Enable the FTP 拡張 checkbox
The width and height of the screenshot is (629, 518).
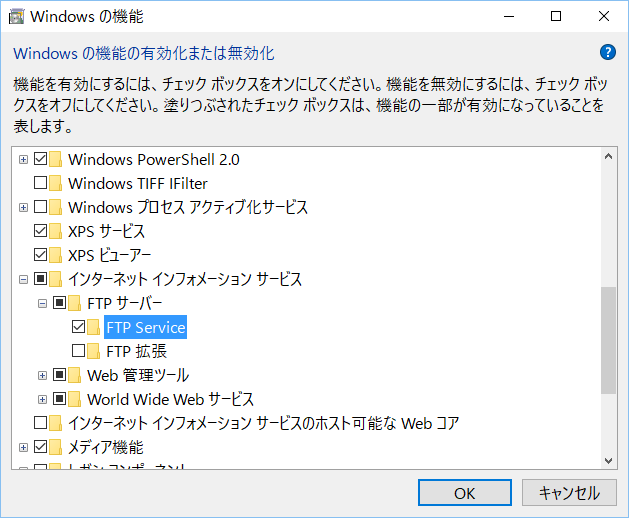pos(79,351)
